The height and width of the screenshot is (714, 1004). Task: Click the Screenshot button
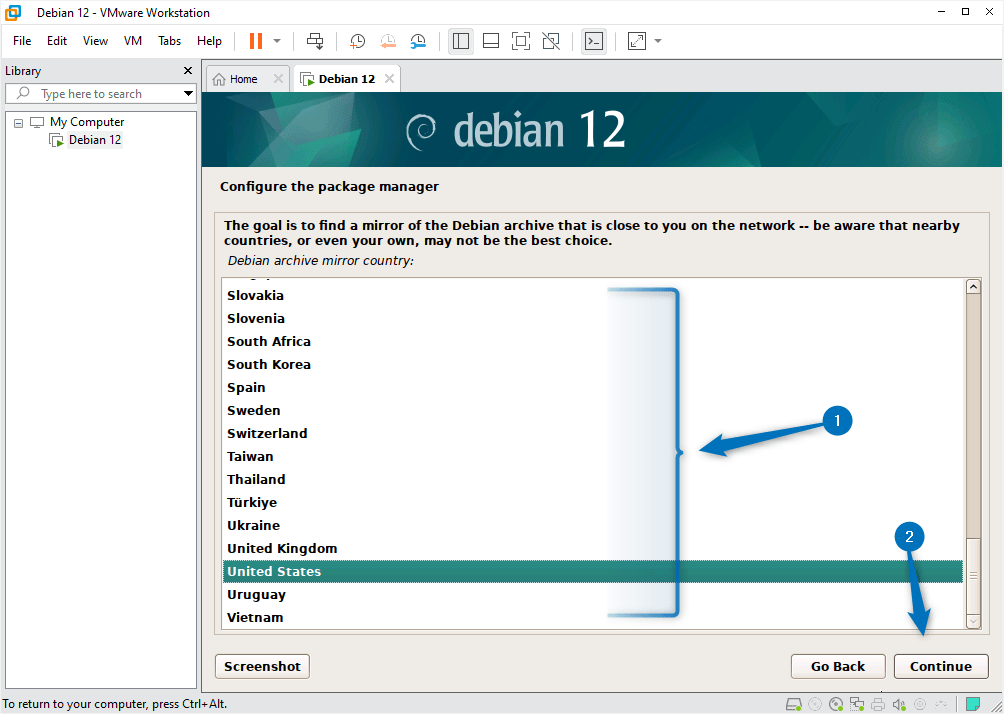coord(261,666)
